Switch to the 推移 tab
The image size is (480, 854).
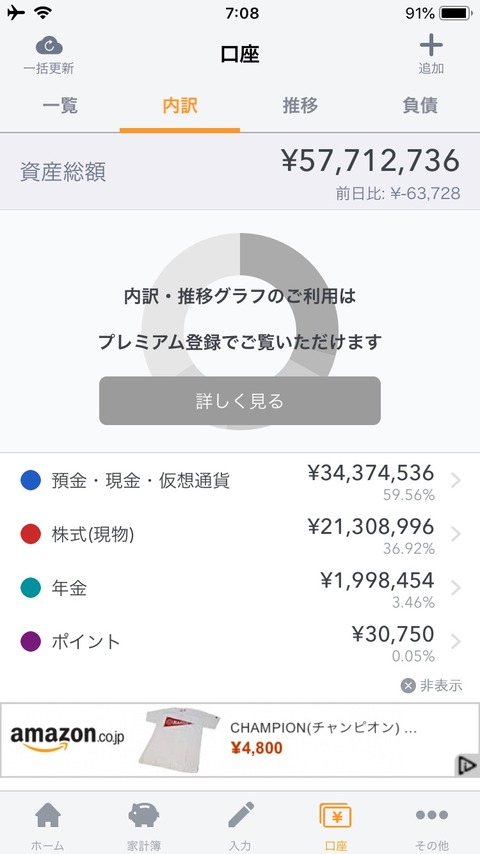(300, 106)
